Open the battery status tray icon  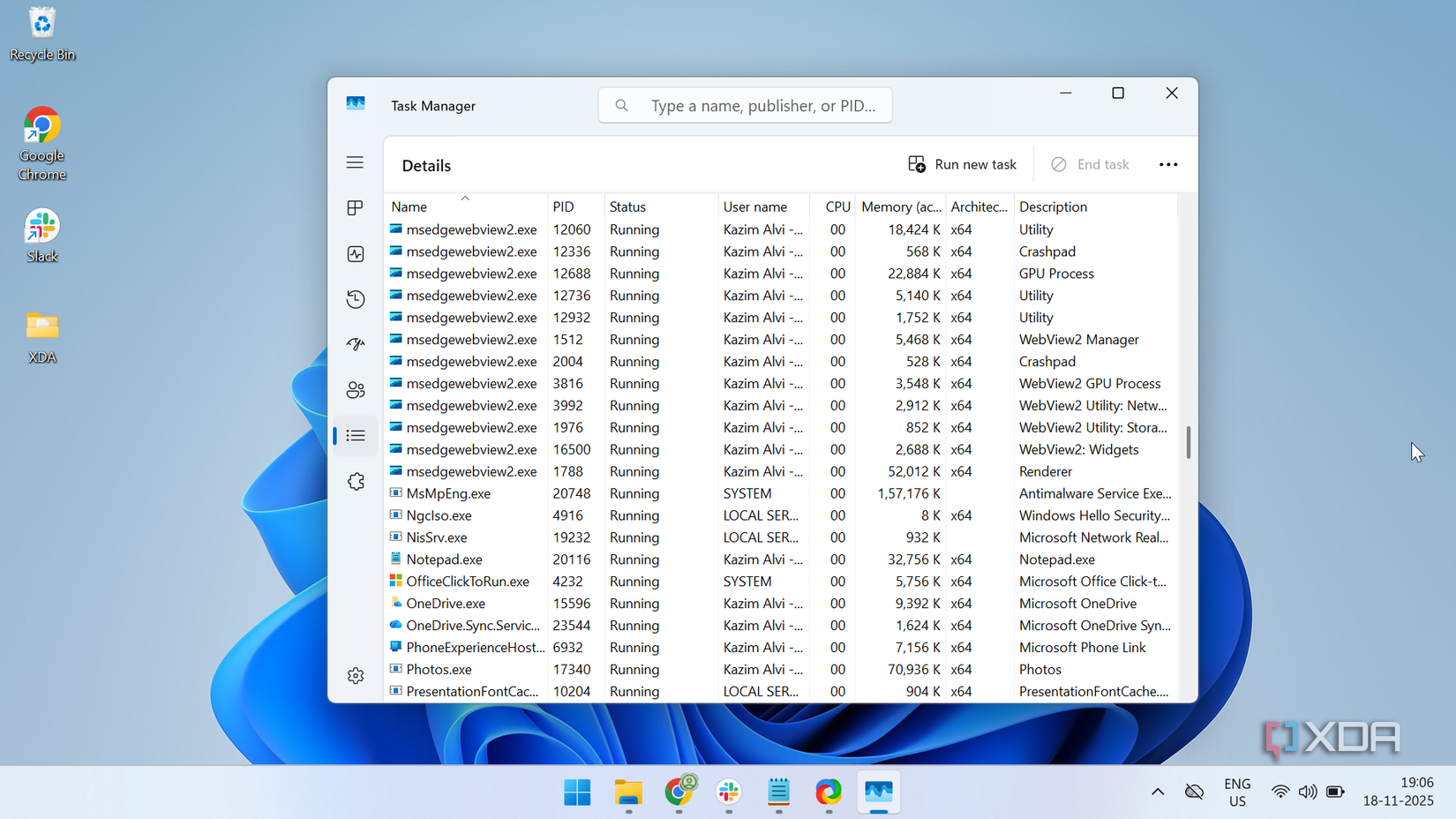point(1336,793)
